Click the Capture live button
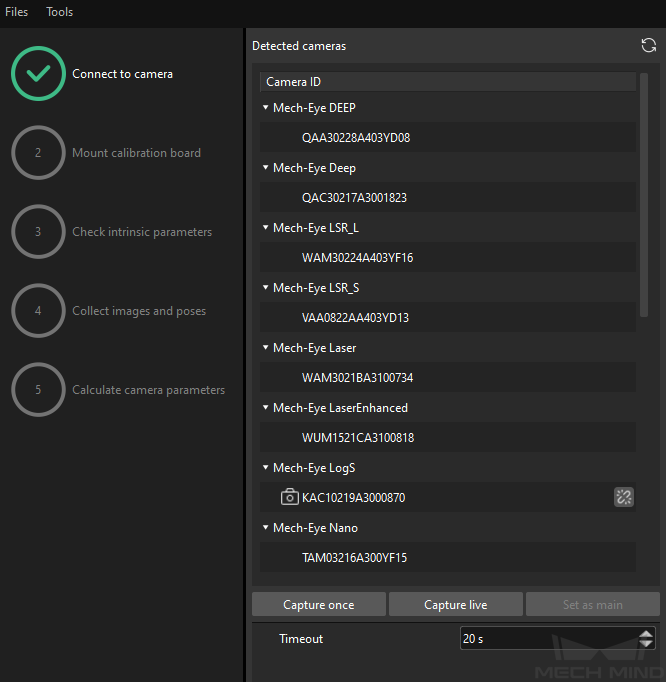The image size is (666, 682). [455, 604]
